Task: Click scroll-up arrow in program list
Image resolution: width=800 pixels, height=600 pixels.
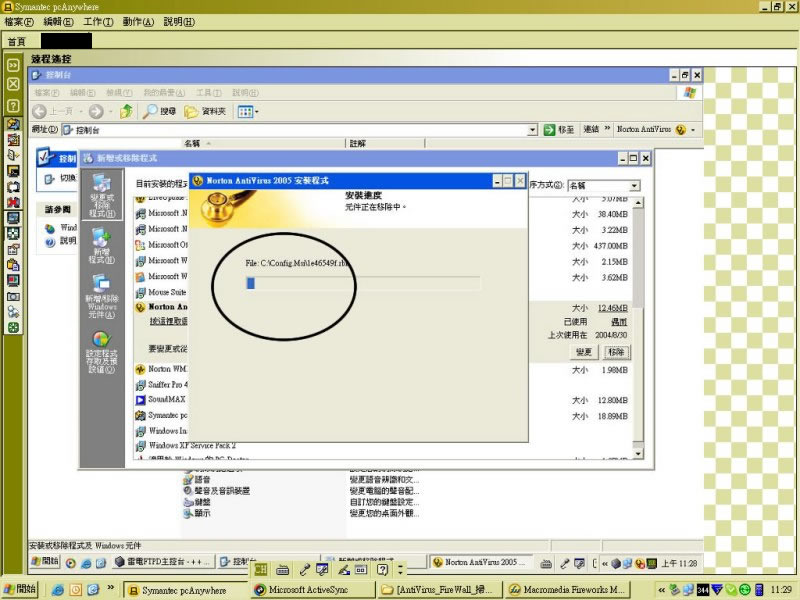Action: coord(638,203)
